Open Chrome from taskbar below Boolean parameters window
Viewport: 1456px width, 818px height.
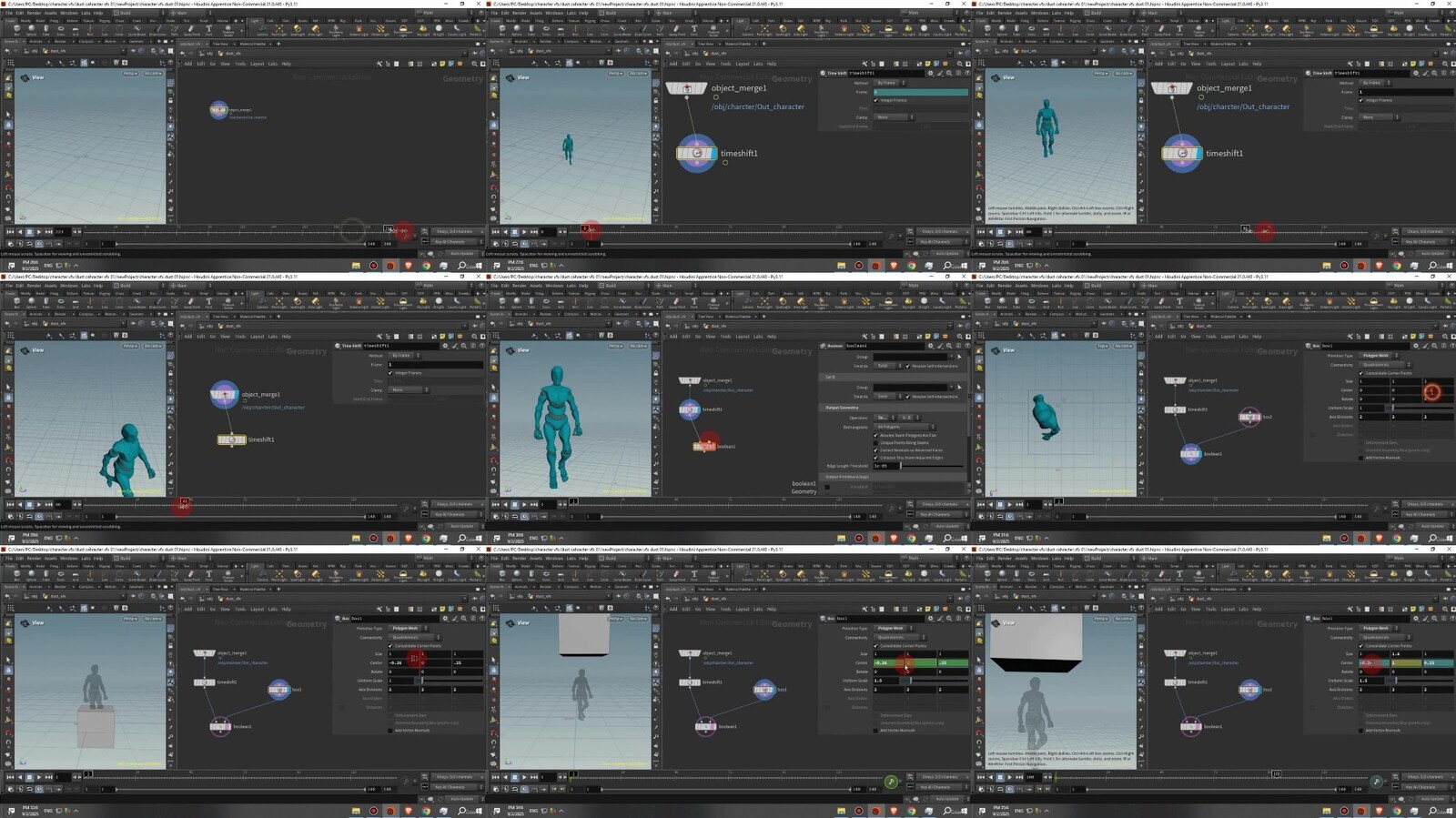(x=911, y=539)
